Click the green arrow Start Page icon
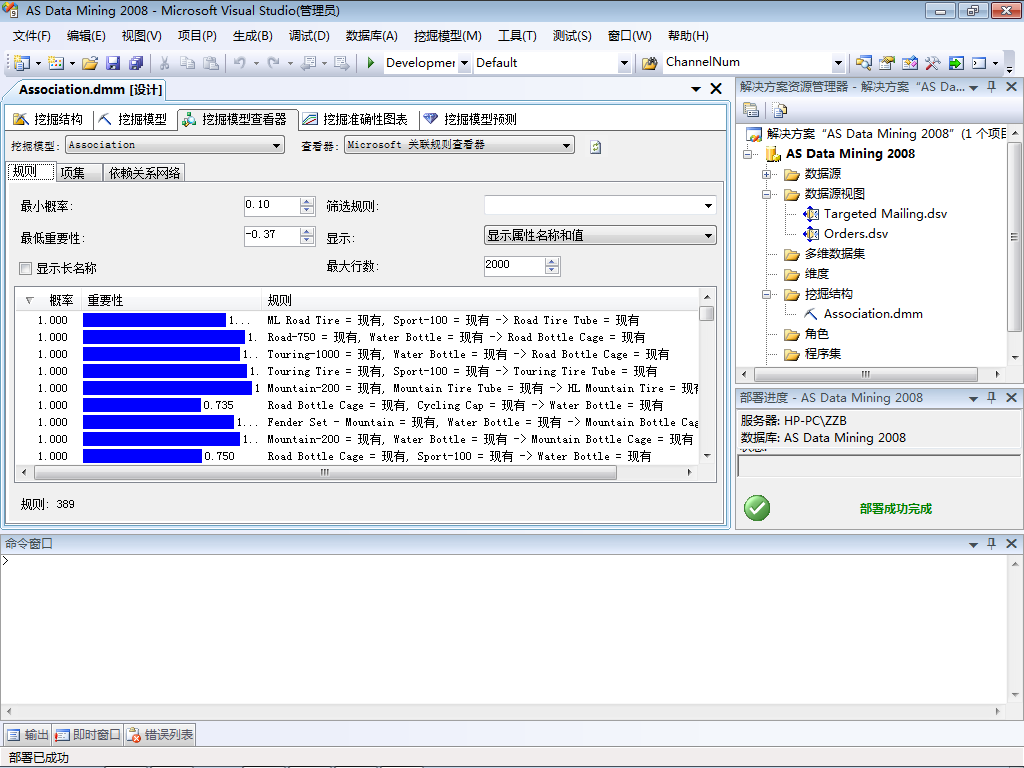1024x768 pixels. click(956, 63)
